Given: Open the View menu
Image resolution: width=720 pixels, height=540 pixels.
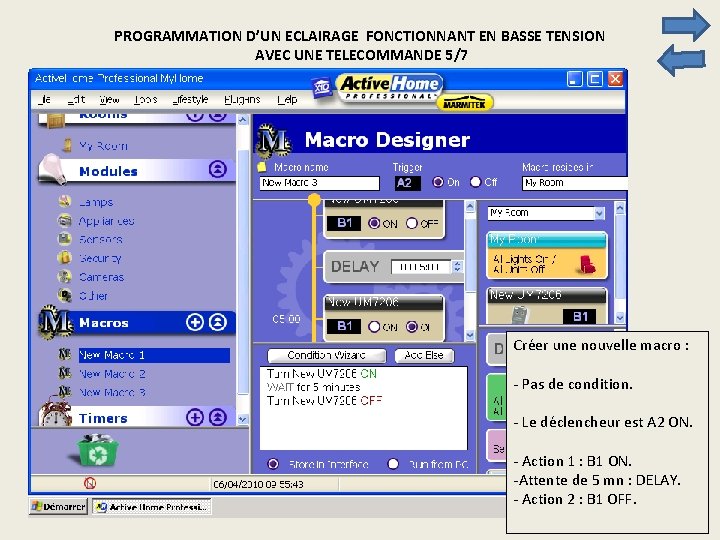Looking at the screenshot, I should click(x=109, y=99).
